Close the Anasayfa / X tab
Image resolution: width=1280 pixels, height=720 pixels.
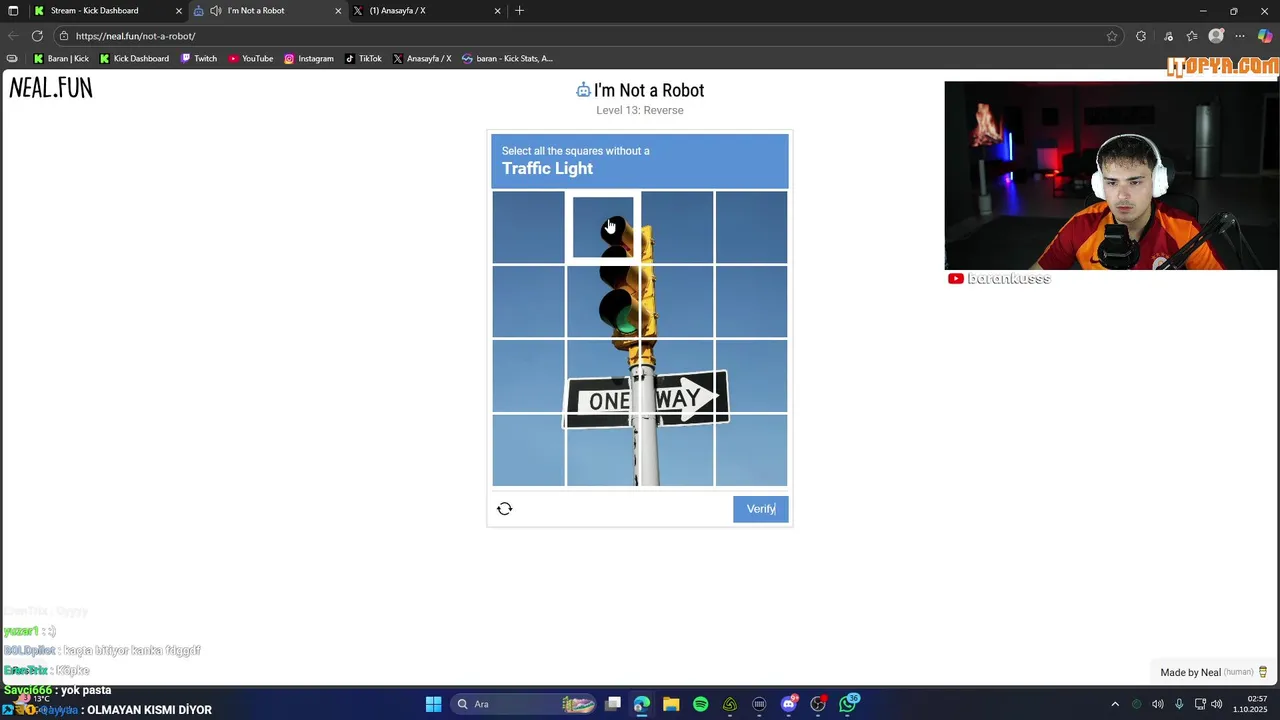point(497,10)
